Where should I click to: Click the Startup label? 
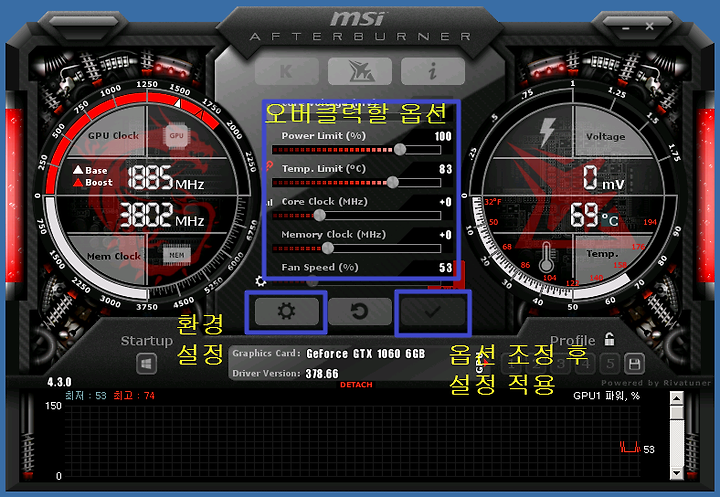click(x=146, y=341)
